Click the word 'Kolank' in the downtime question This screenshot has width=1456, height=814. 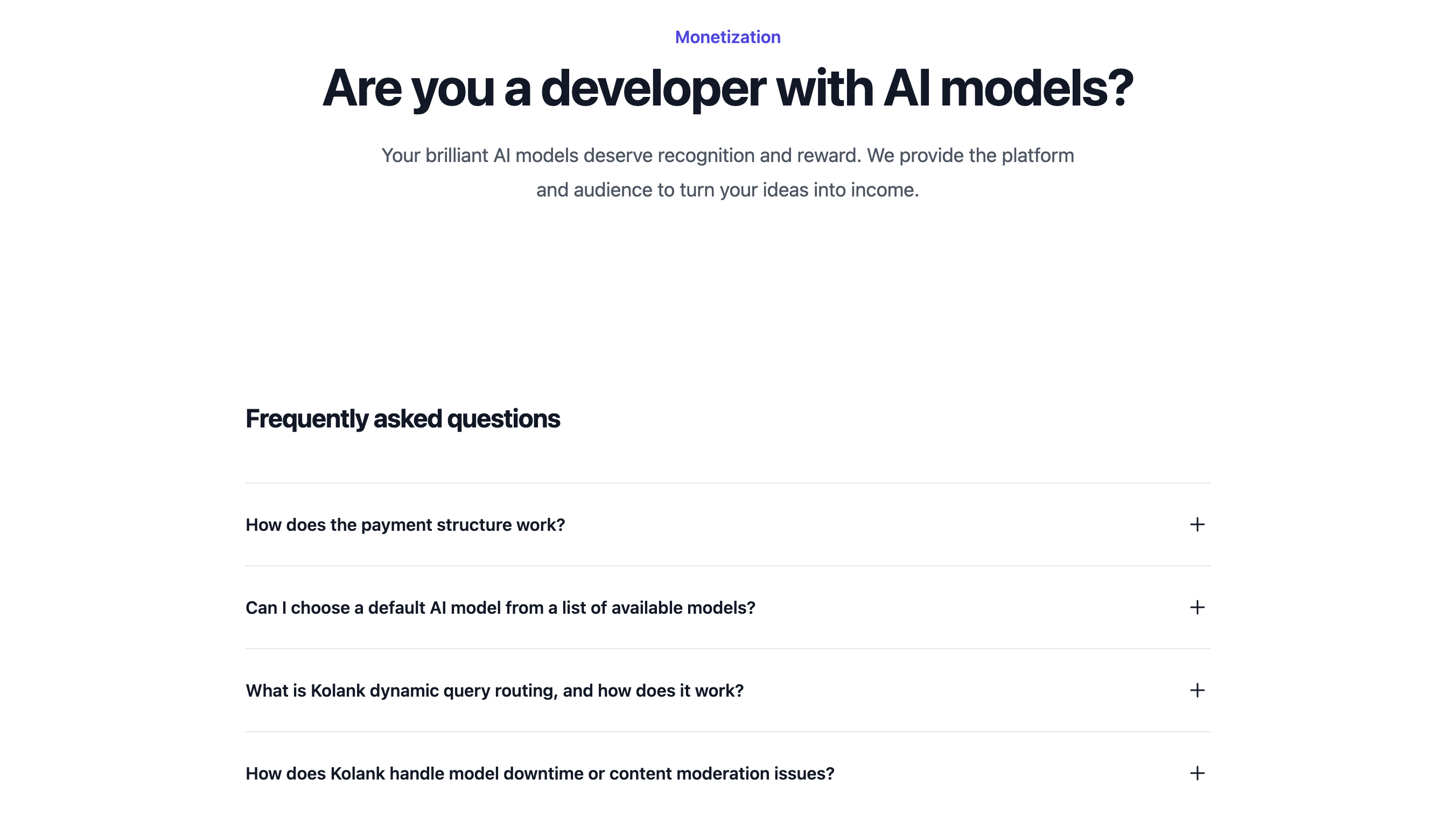[x=357, y=773]
